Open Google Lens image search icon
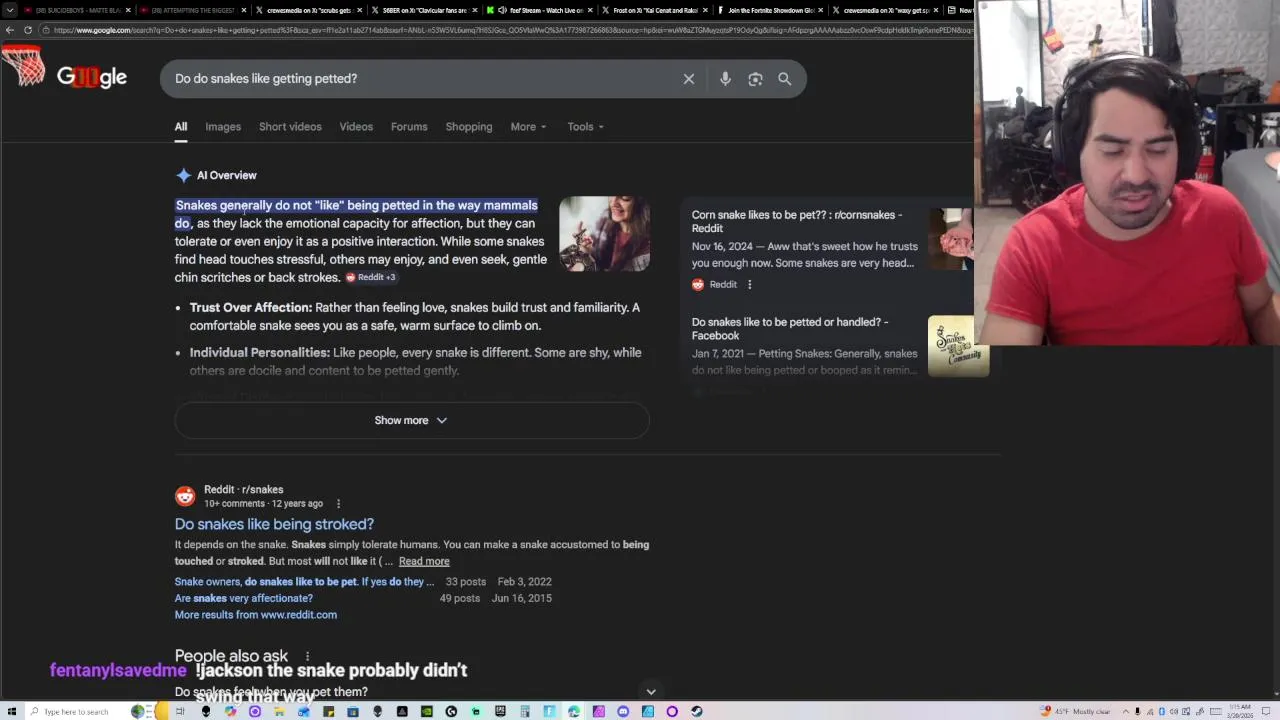This screenshot has height=720, width=1280. (755, 79)
